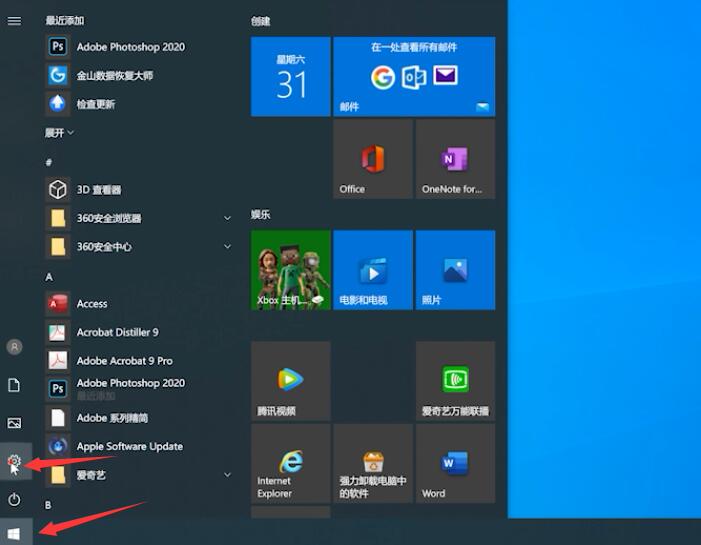The image size is (701, 545).
Task: Open the Office tile
Action: click(x=373, y=159)
